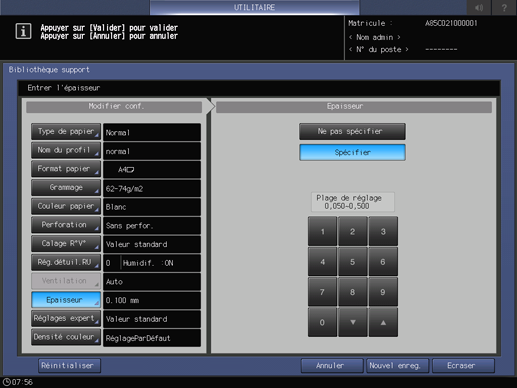Select the Epaisseur setting button

(66, 300)
